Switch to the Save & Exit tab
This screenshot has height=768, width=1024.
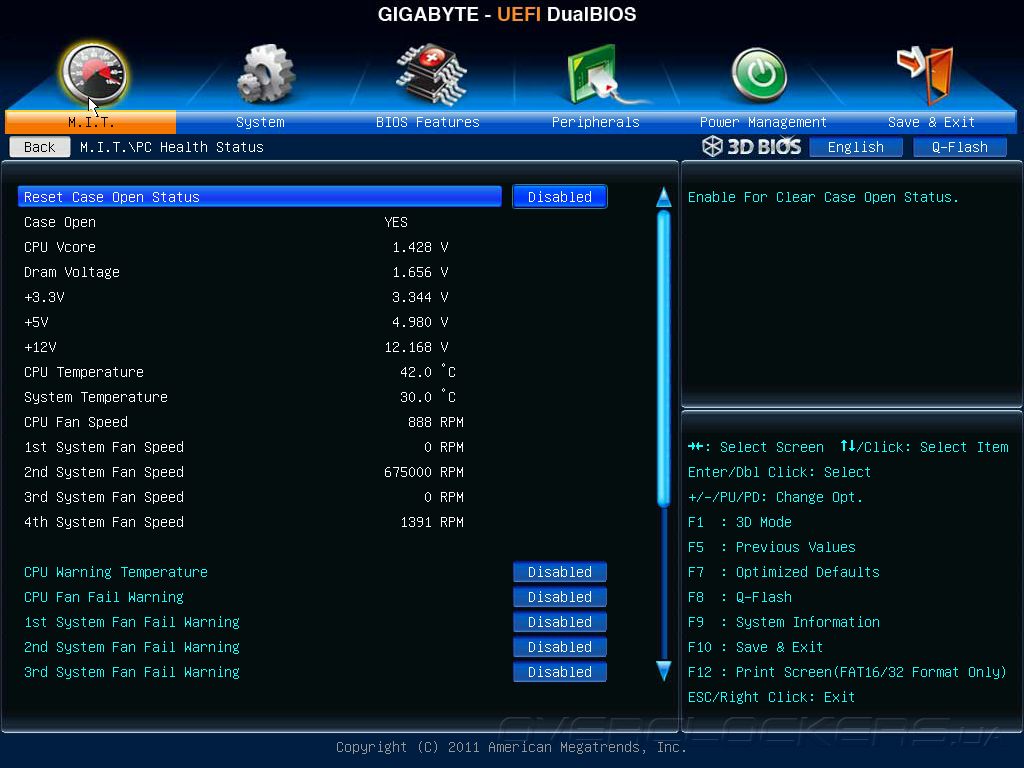coord(931,122)
